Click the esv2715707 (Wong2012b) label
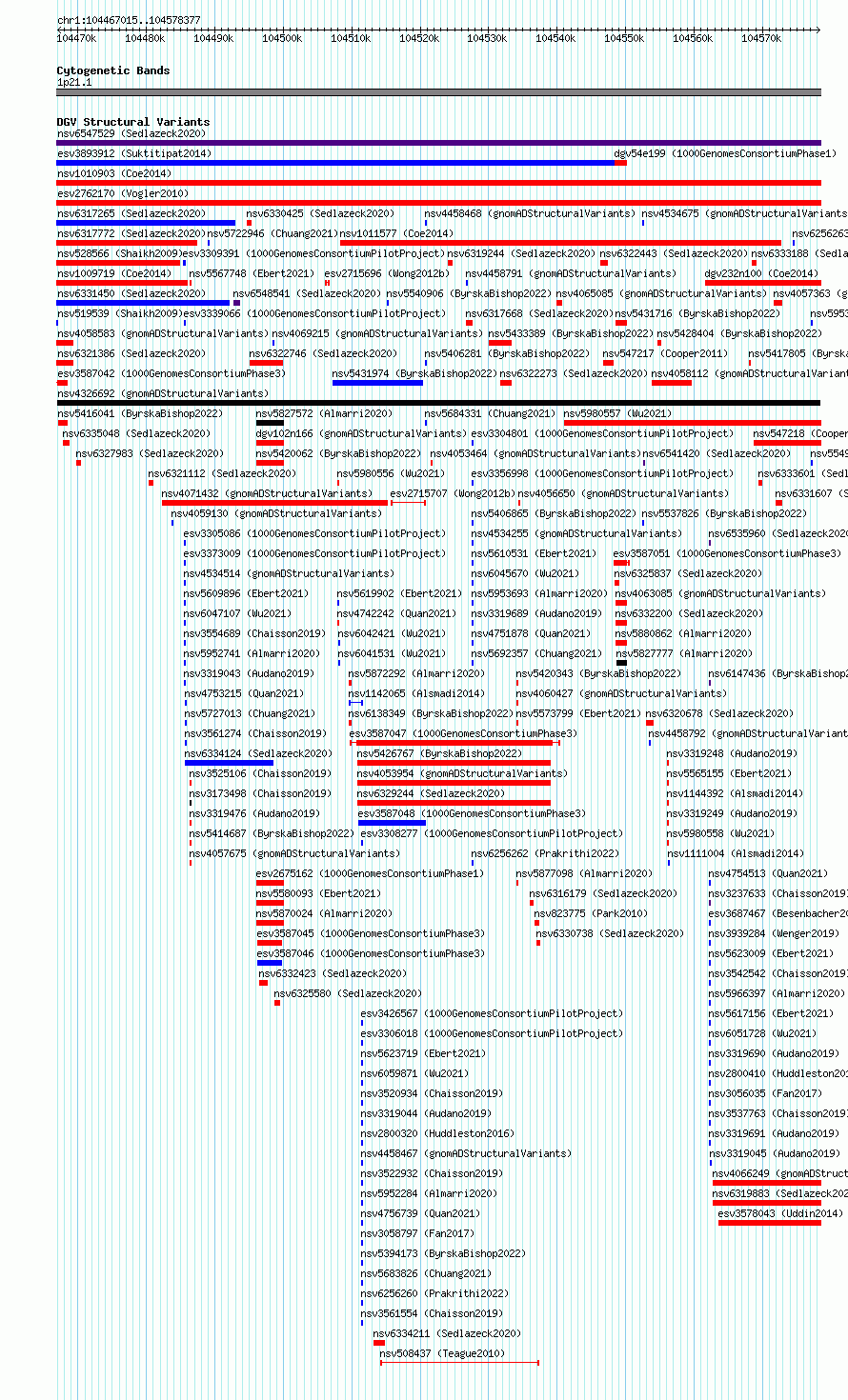This screenshot has width=848, height=1400. tap(453, 494)
